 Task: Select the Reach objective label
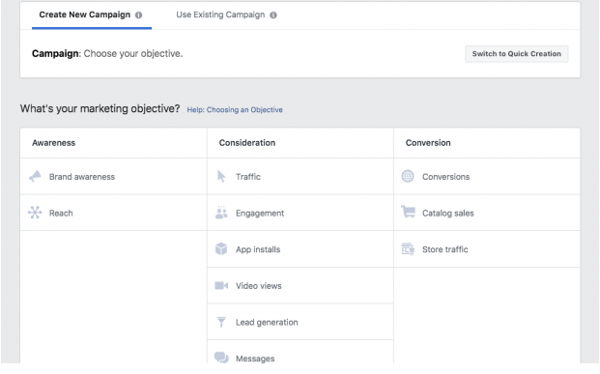point(61,213)
